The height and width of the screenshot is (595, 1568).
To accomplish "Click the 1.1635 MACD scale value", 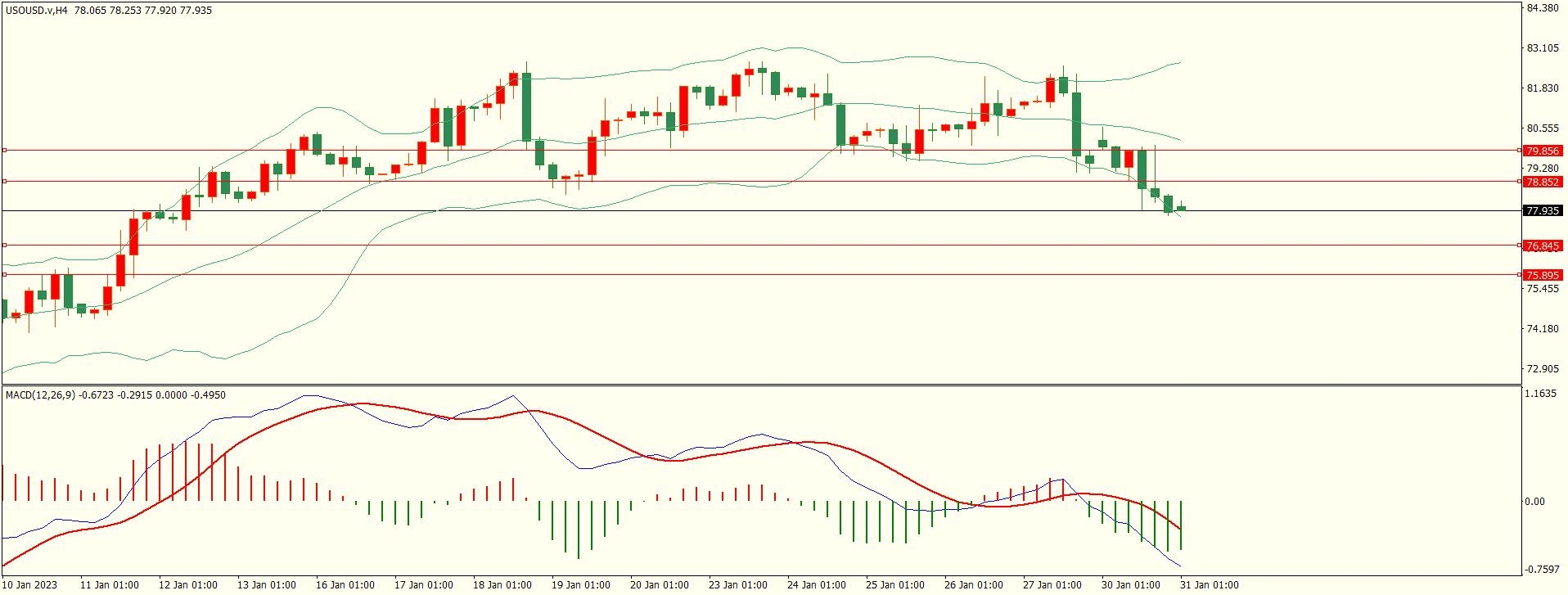I will click(1540, 394).
